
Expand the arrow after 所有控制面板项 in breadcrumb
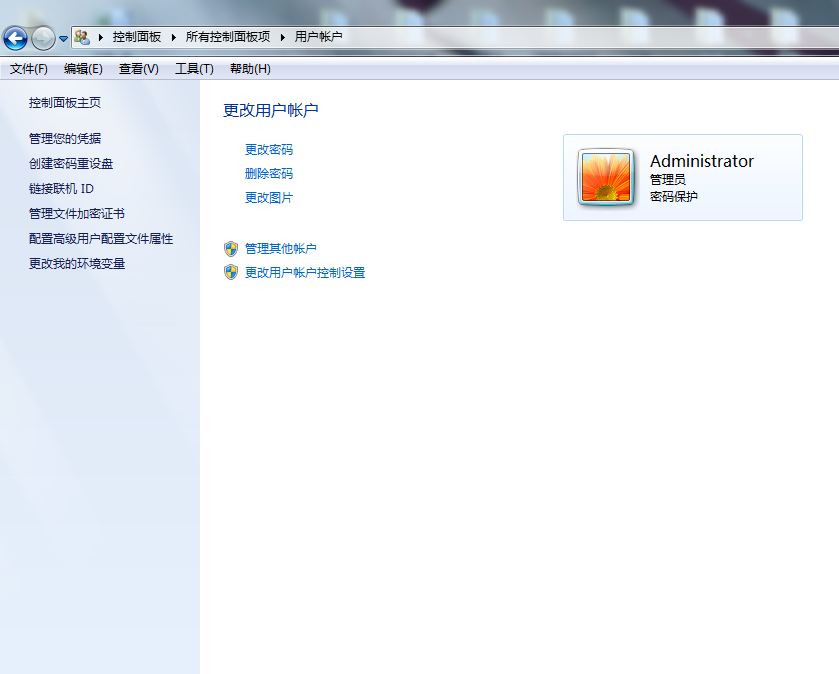coord(283,37)
